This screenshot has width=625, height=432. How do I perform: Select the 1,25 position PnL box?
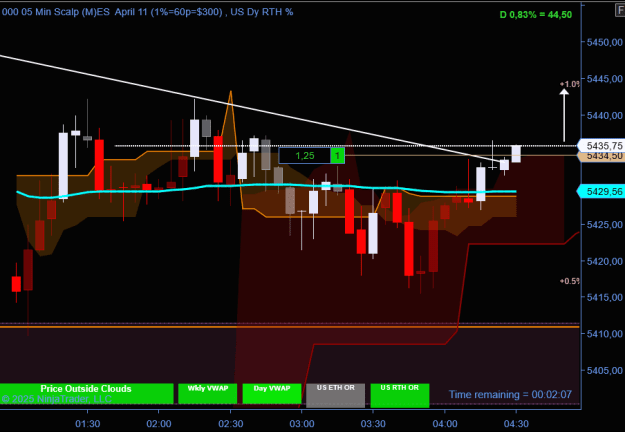pyautogui.click(x=305, y=156)
